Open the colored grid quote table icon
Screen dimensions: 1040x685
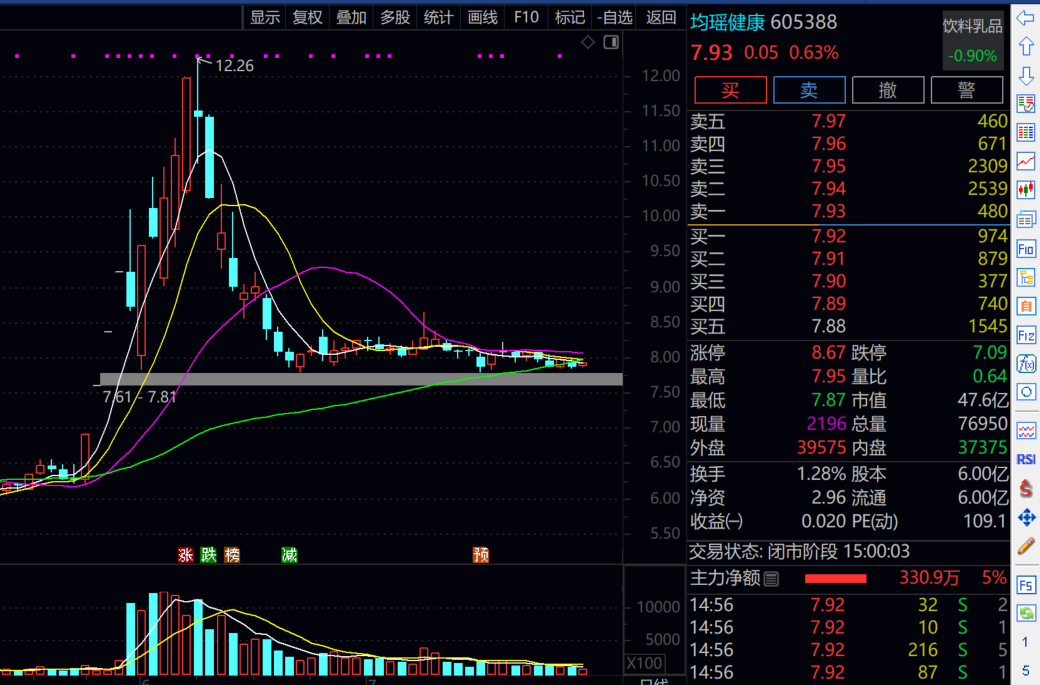1025,133
